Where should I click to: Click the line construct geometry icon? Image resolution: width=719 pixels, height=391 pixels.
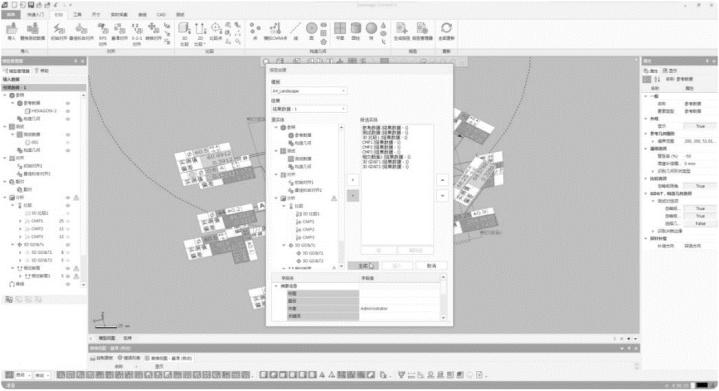296,31
